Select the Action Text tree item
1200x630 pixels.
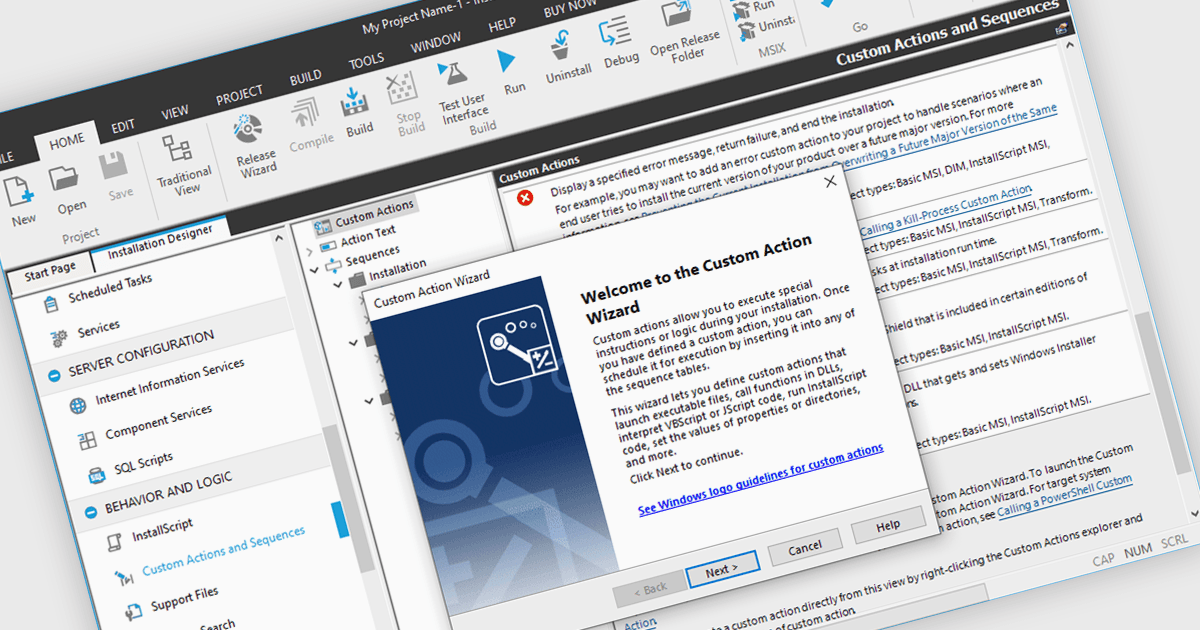(x=368, y=236)
